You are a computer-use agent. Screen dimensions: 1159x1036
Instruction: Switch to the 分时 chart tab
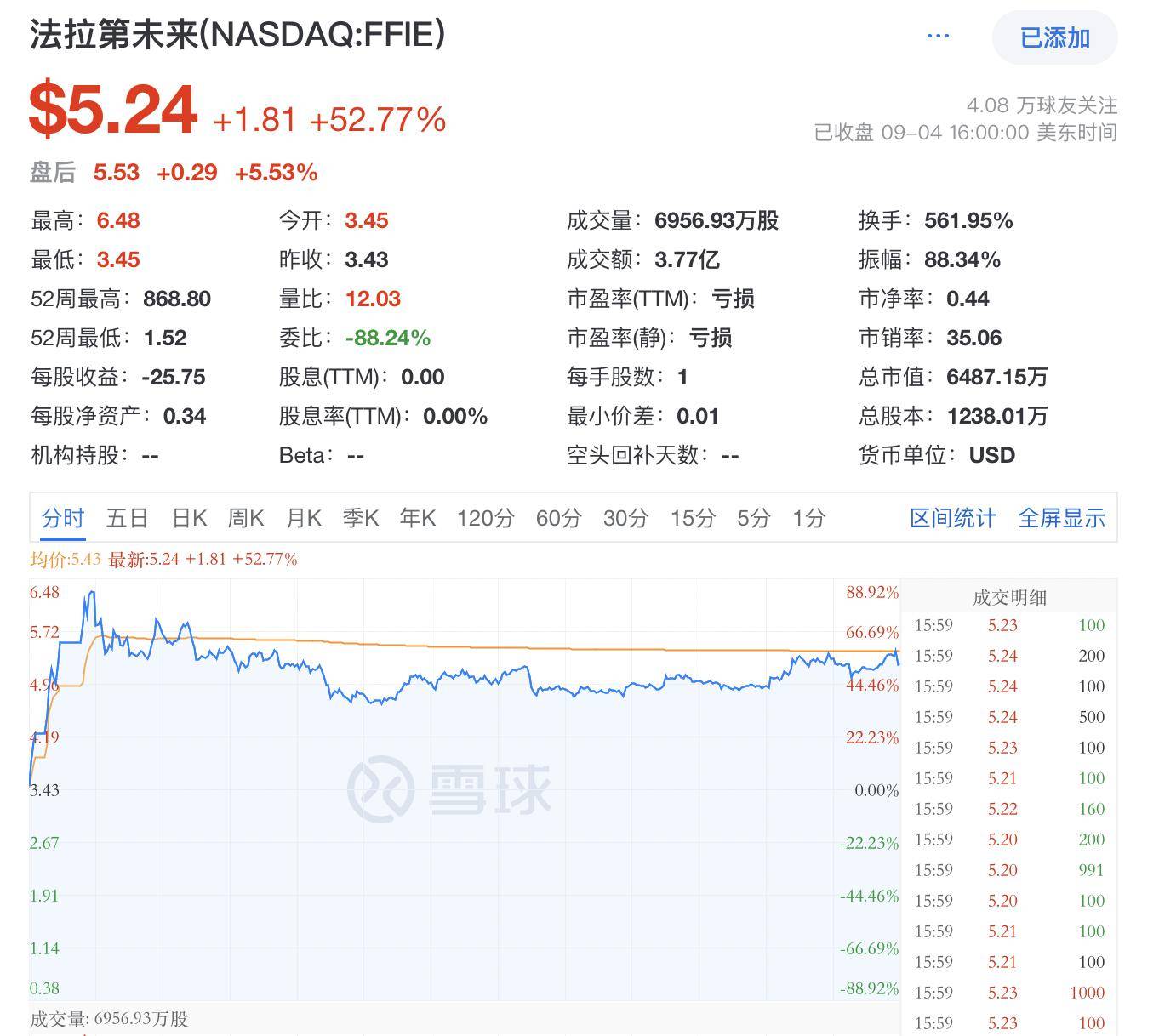pos(61,518)
